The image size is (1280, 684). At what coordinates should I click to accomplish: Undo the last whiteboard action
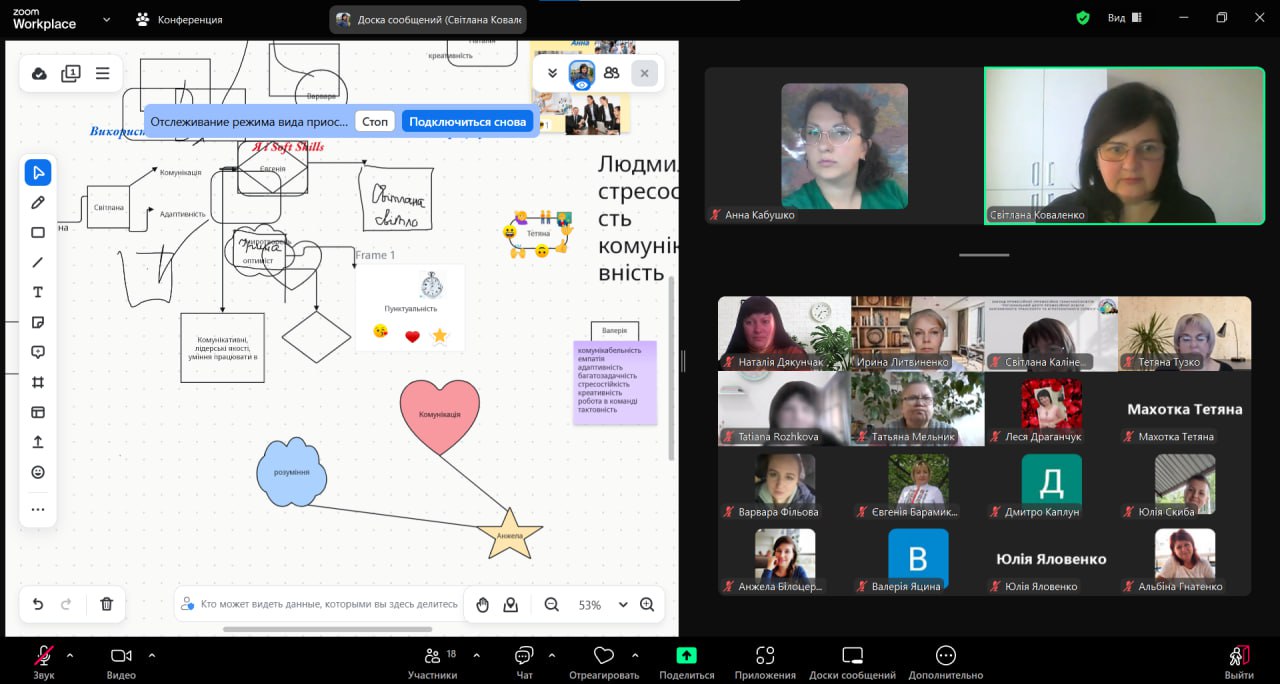[38, 604]
